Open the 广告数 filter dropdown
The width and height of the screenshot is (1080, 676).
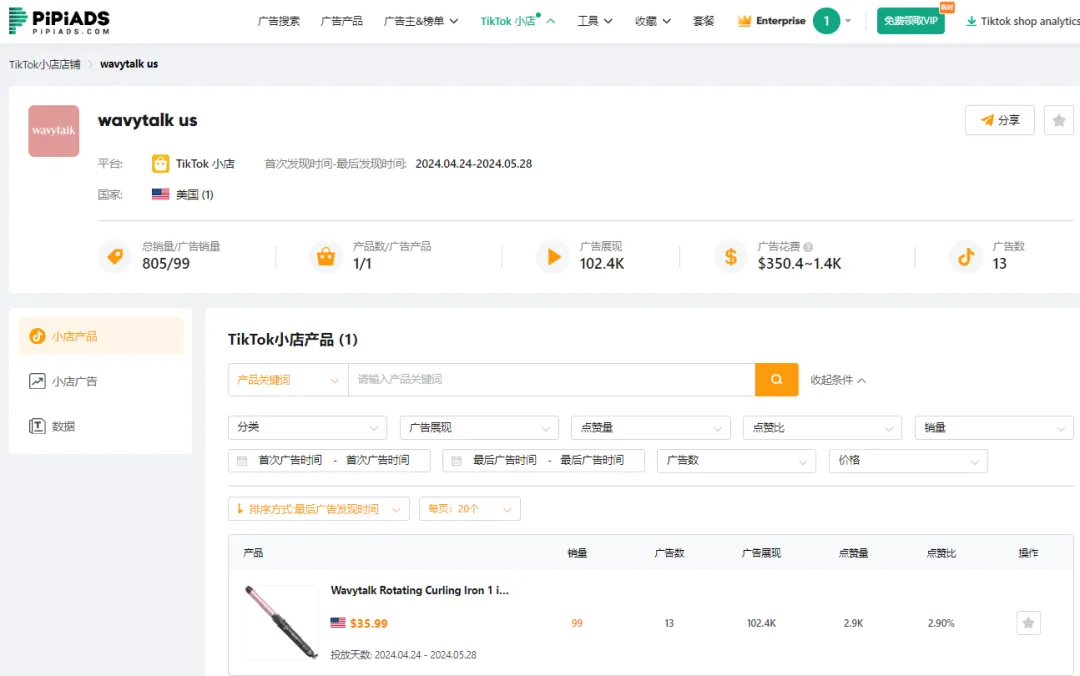[736, 460]
